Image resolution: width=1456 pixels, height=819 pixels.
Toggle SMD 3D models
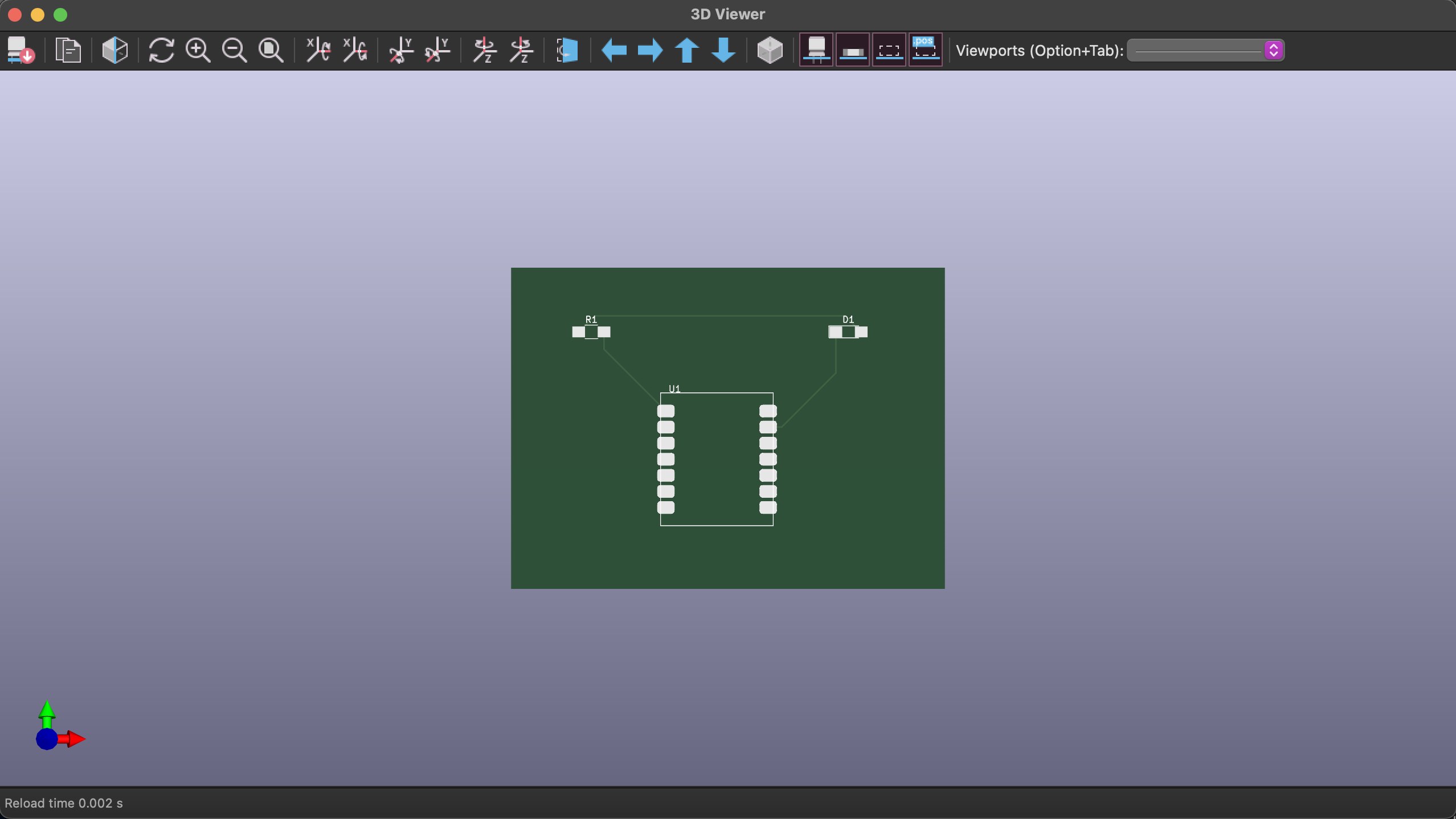click(x=853, y=50)
